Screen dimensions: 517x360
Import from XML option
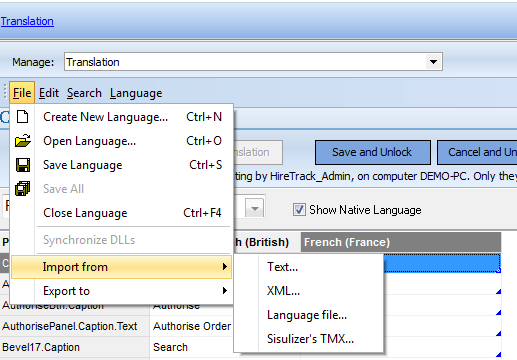309,291
